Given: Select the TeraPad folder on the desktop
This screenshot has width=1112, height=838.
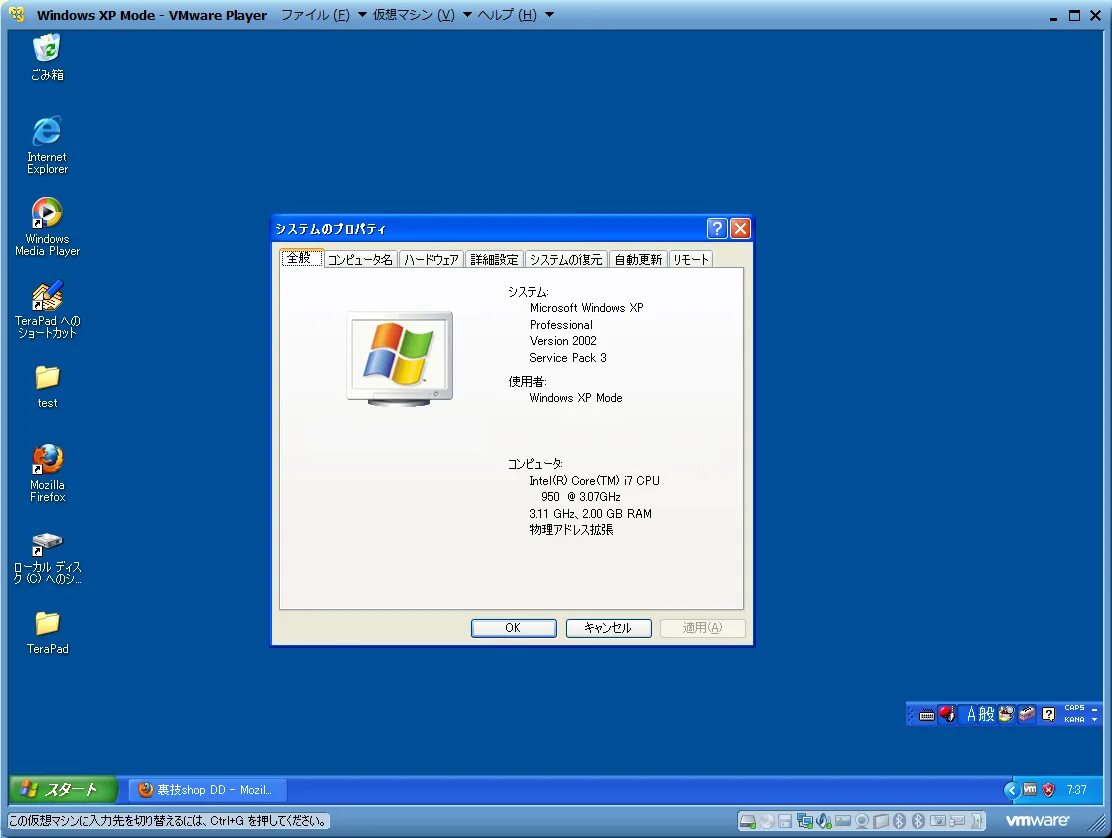Looking at the screenshot, I should pos(47,632).
